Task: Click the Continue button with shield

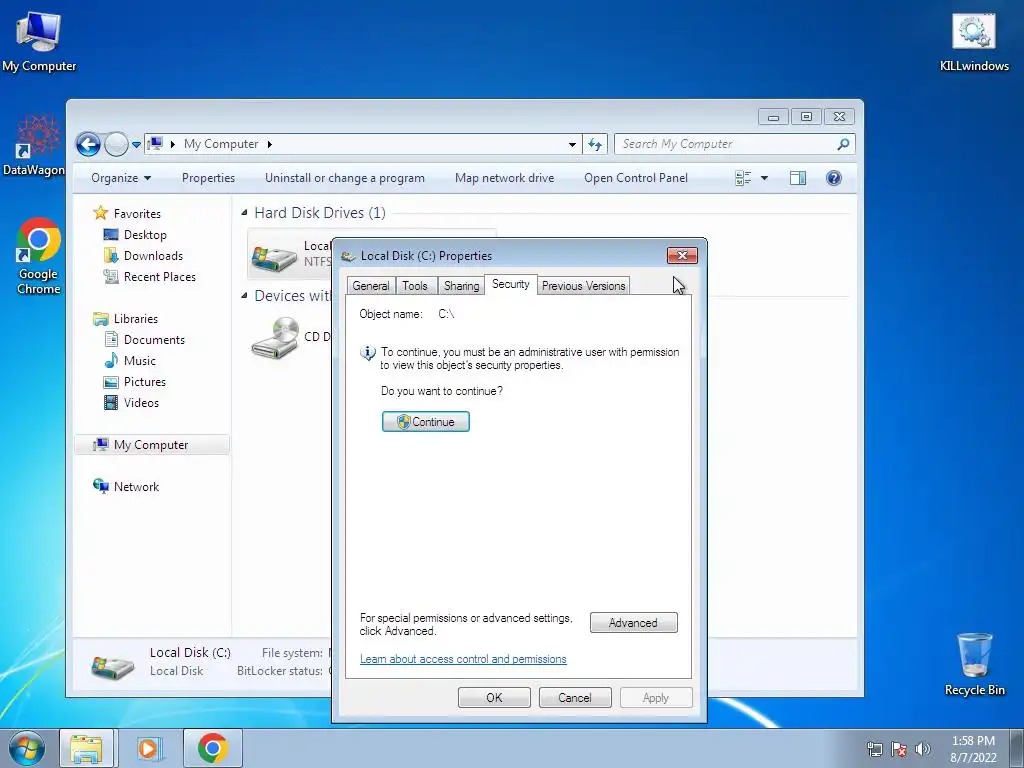Action: click(426, 422)
